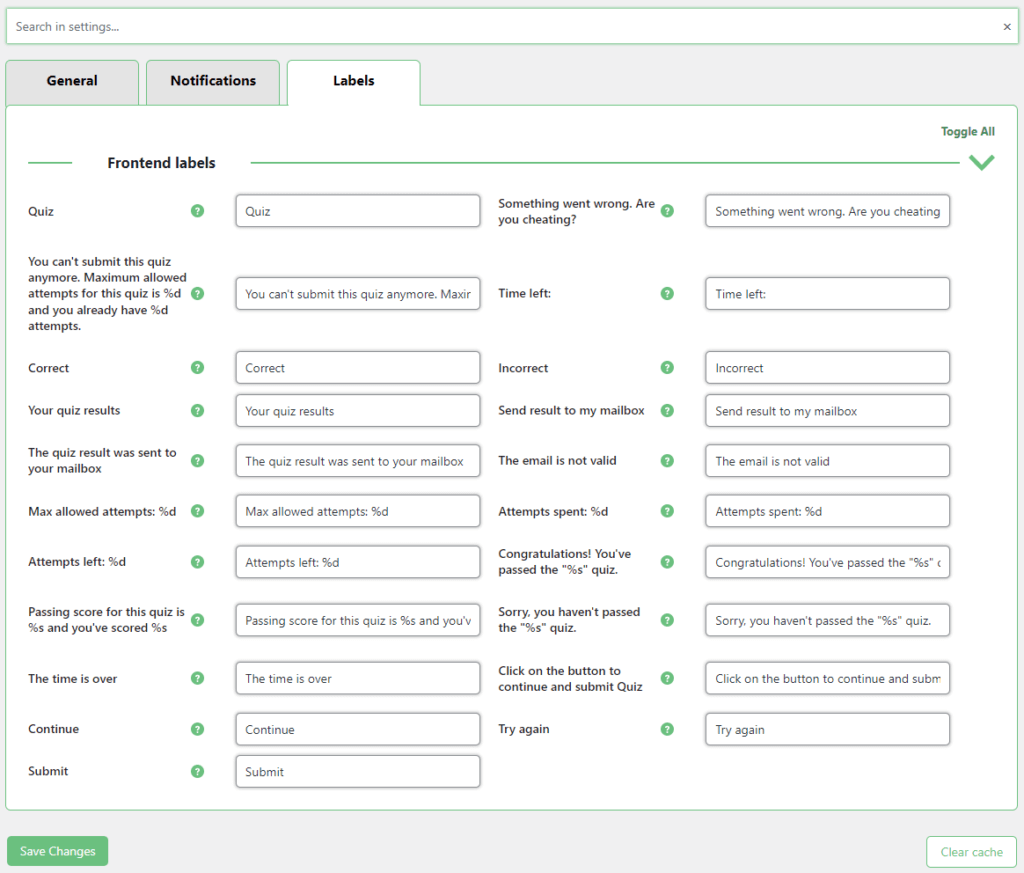
Task: Open the Notifications tab
Action: pos(213,81)
